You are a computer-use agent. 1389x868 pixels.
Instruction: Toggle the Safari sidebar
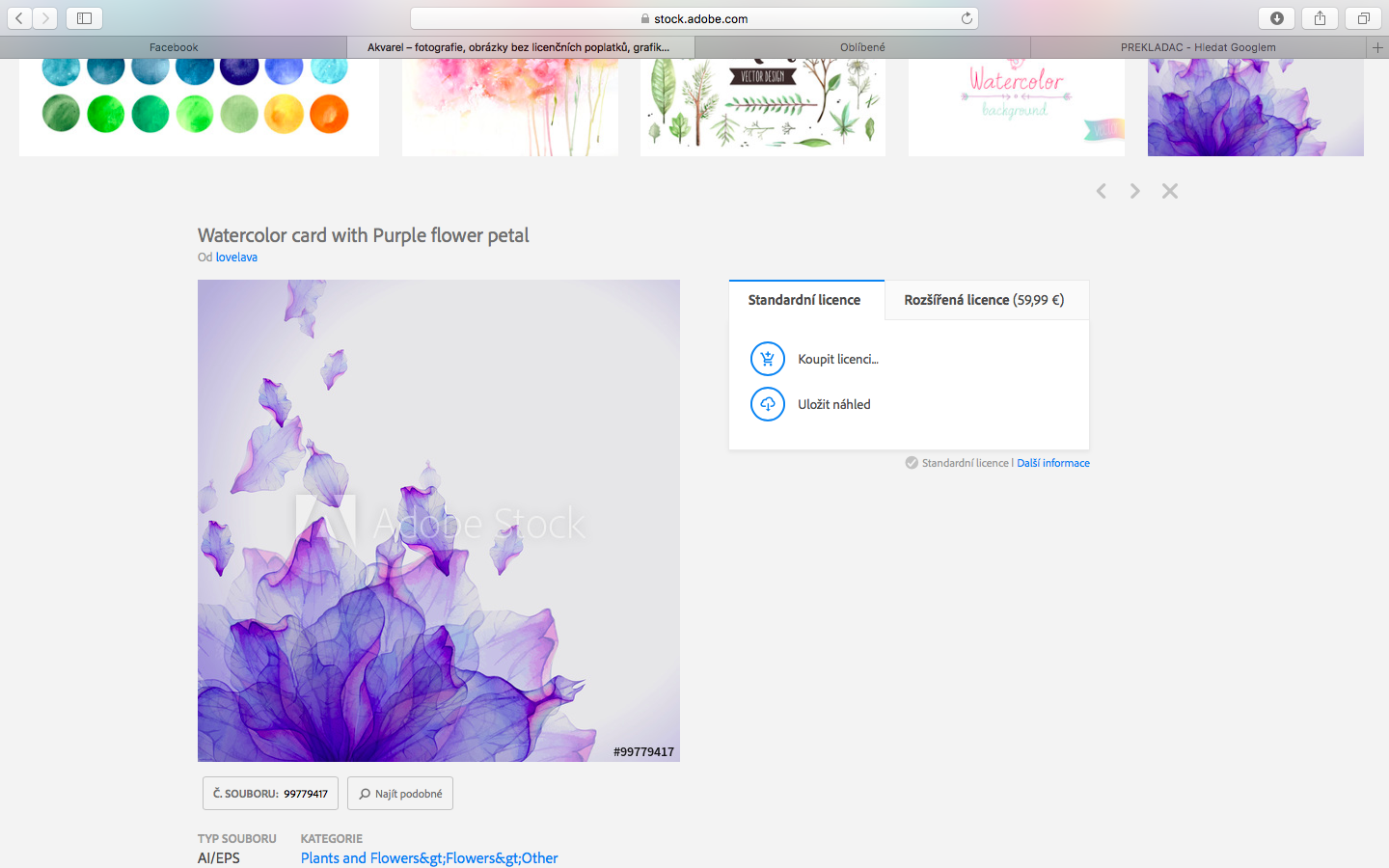pyautogui.click(x=84, y=18)
